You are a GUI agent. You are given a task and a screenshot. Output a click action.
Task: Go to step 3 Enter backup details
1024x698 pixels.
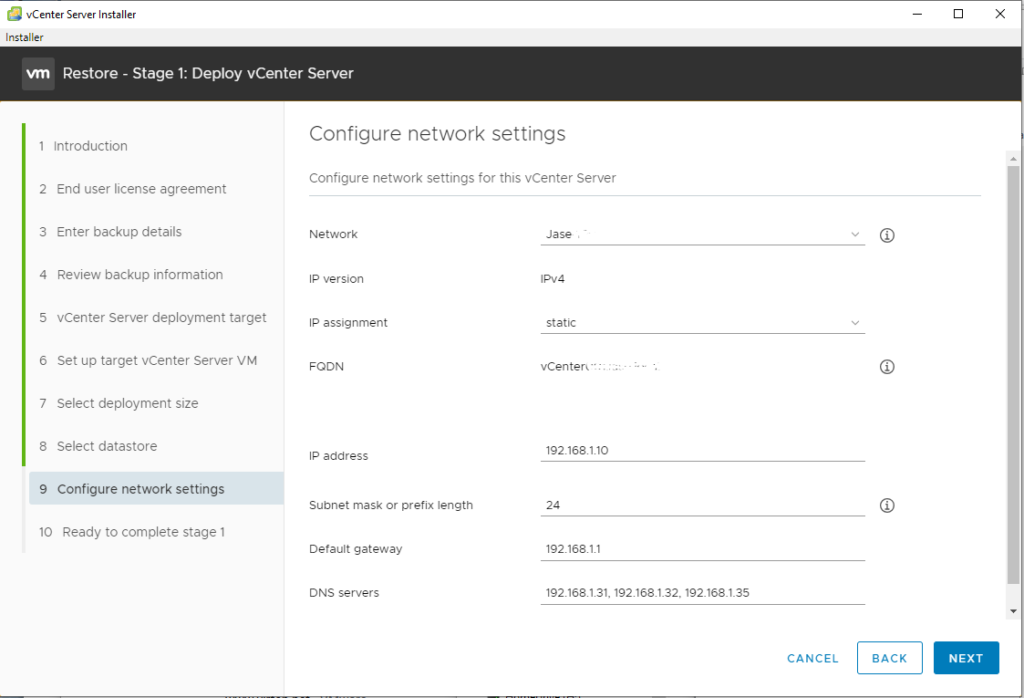tap(110, 232)
